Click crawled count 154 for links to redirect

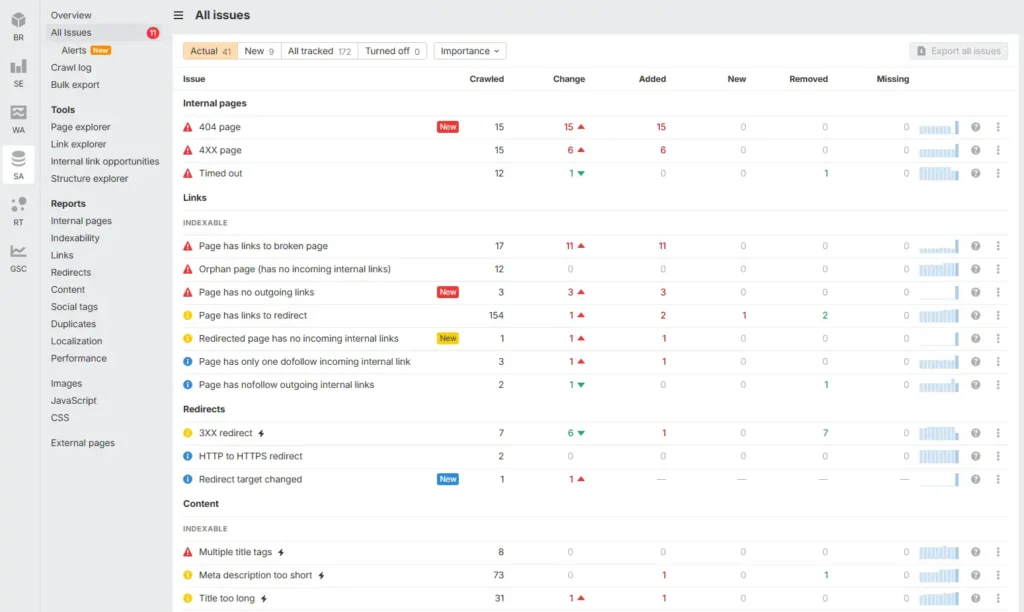pos(496,315)
